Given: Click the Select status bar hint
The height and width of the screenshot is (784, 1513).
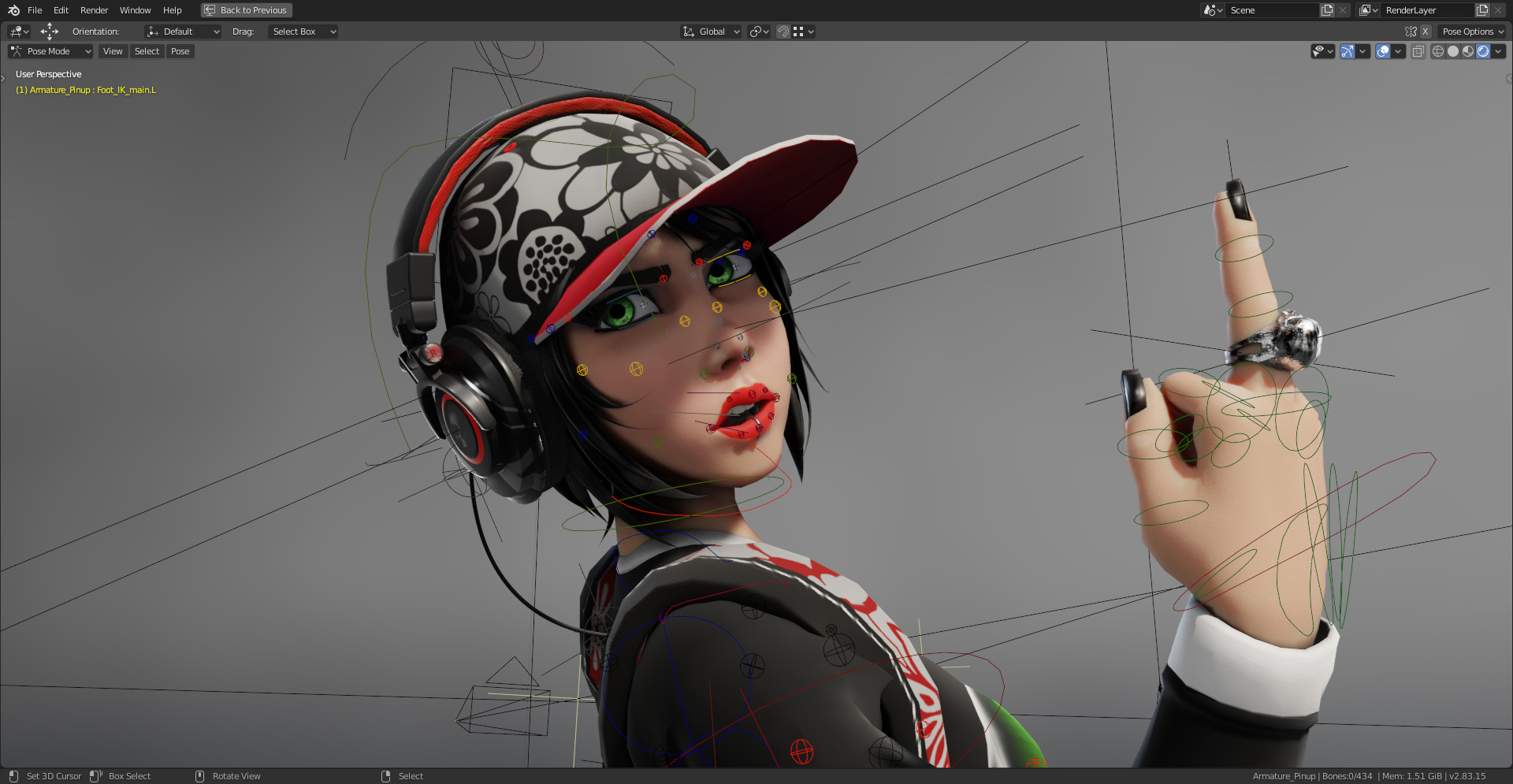Looking at the screenshot, I should point(411,776).
